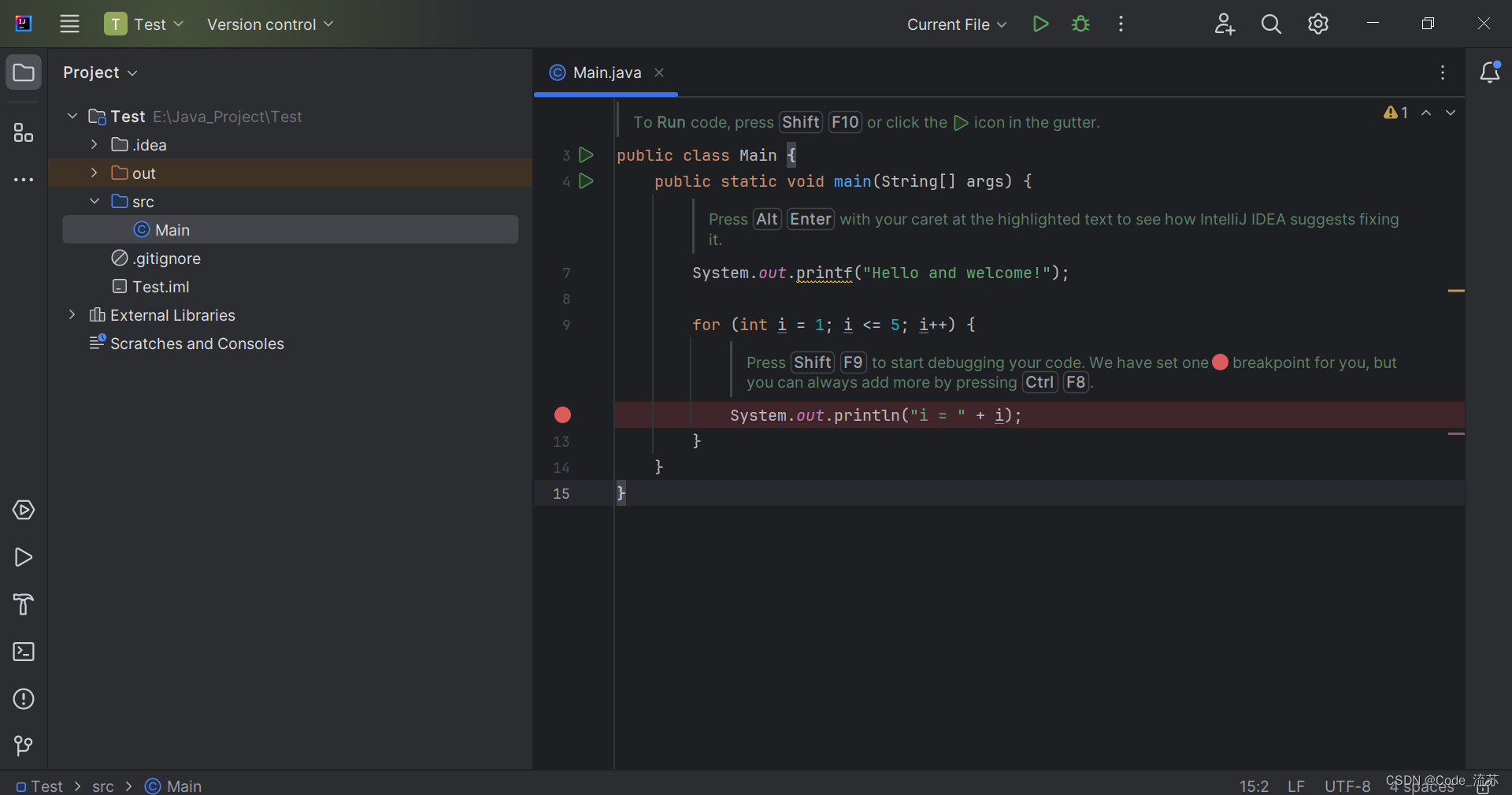Open the Terminal tool window
This screenshot has height=795, width=1512.
(24, 652)
